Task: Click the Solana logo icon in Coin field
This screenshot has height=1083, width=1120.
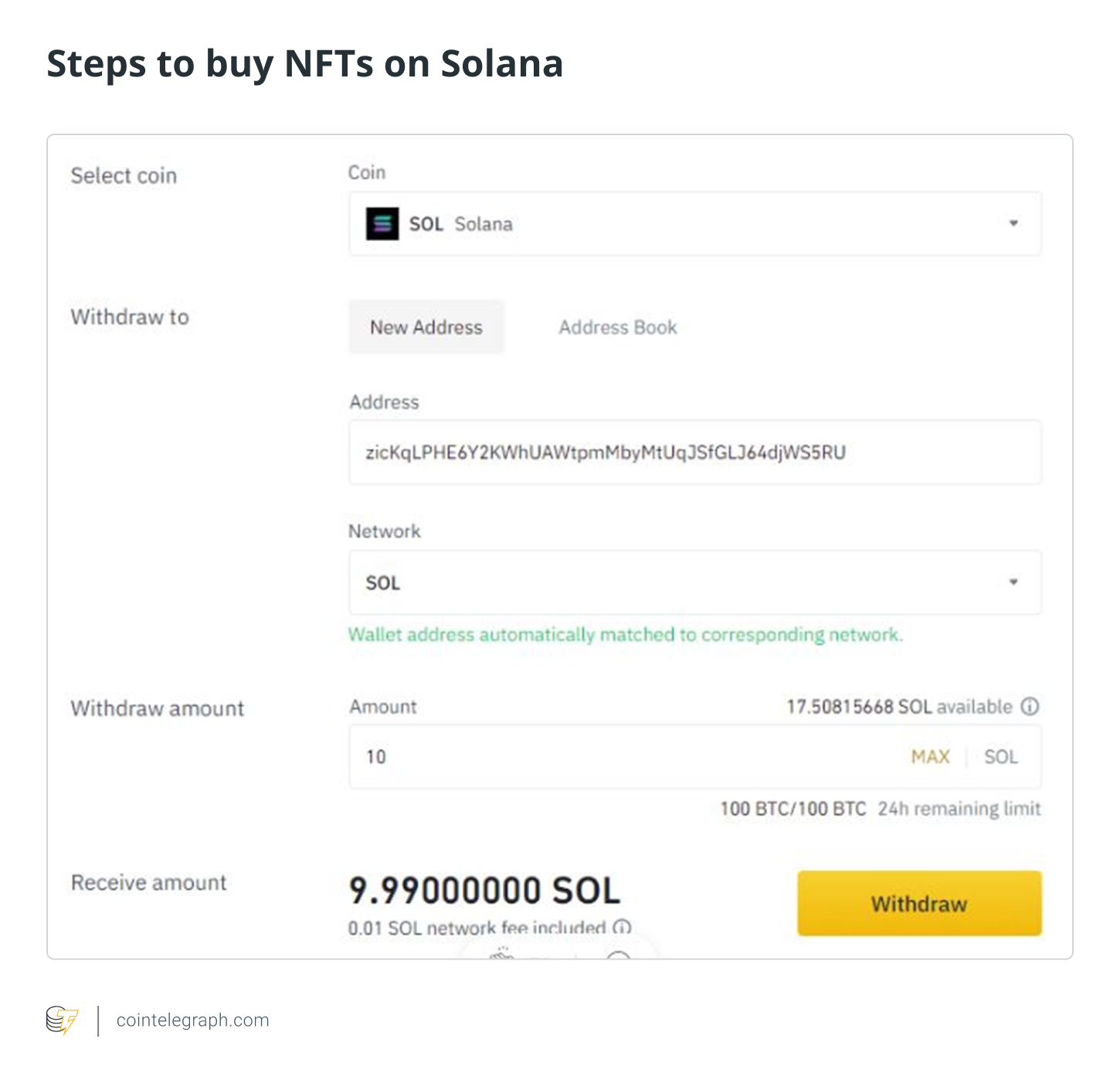Action: click(382, 224)
